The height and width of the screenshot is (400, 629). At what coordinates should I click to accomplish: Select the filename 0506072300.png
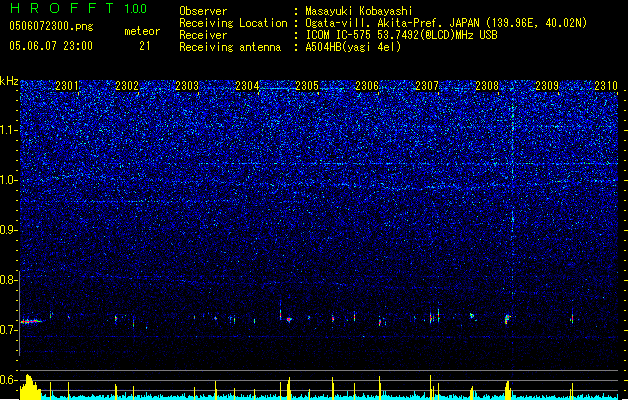click(51, 26)
